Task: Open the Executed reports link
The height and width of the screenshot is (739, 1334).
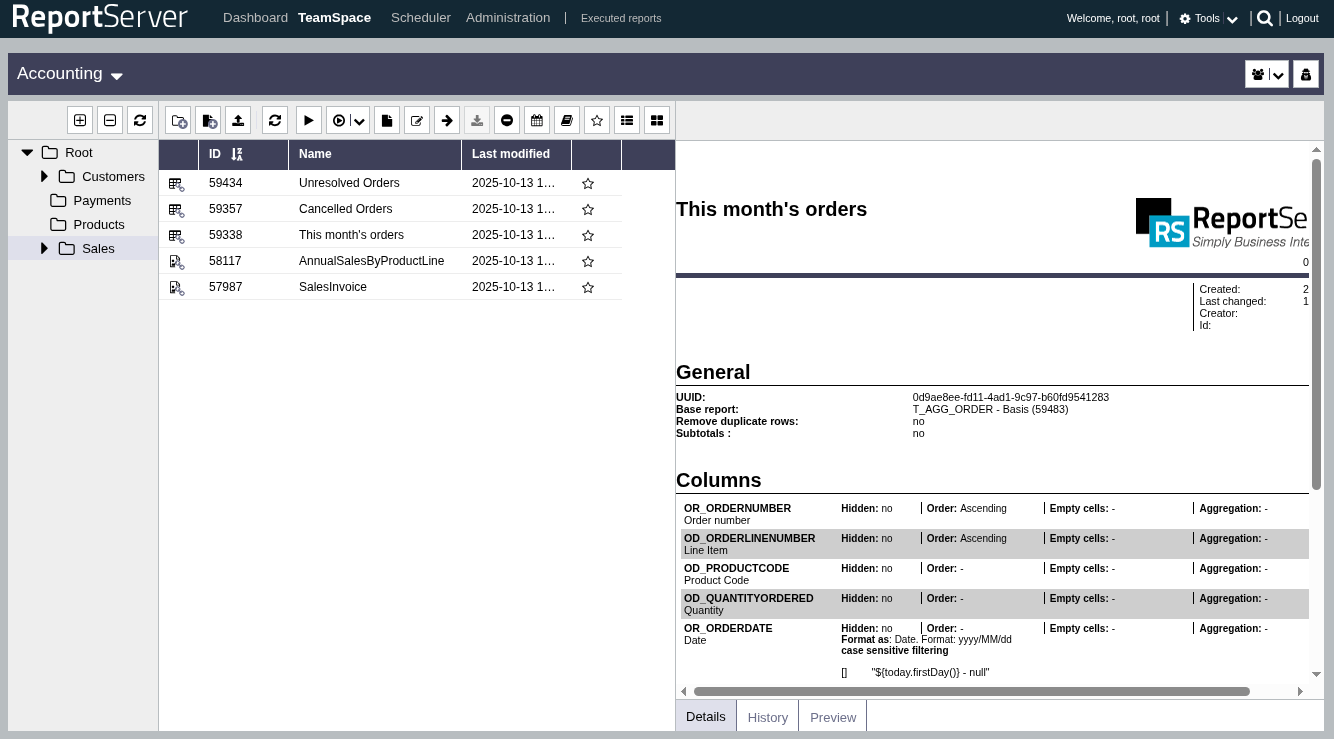Action: point(620,18)
